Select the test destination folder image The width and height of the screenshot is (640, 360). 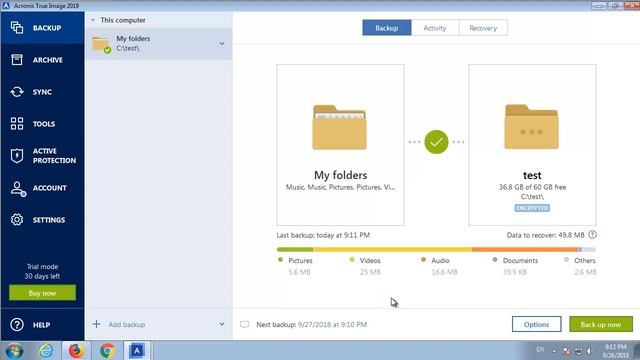[x=531, y=127]
